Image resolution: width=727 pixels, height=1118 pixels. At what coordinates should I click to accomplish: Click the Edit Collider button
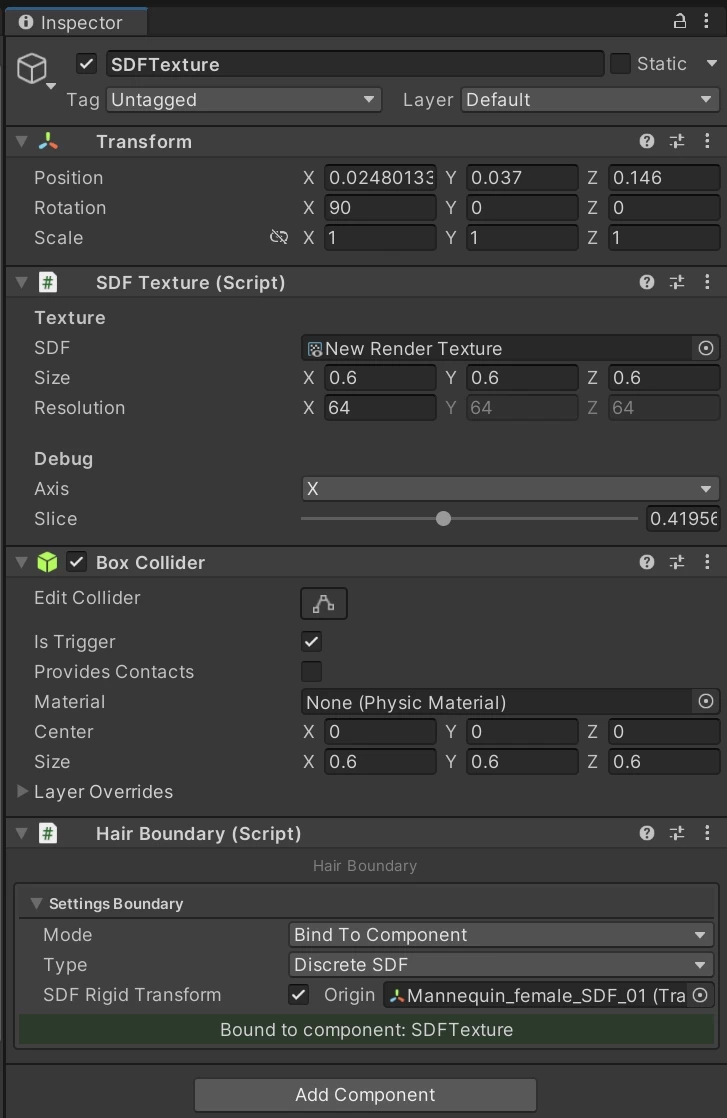pyautogui.click(x=323, y=603)
